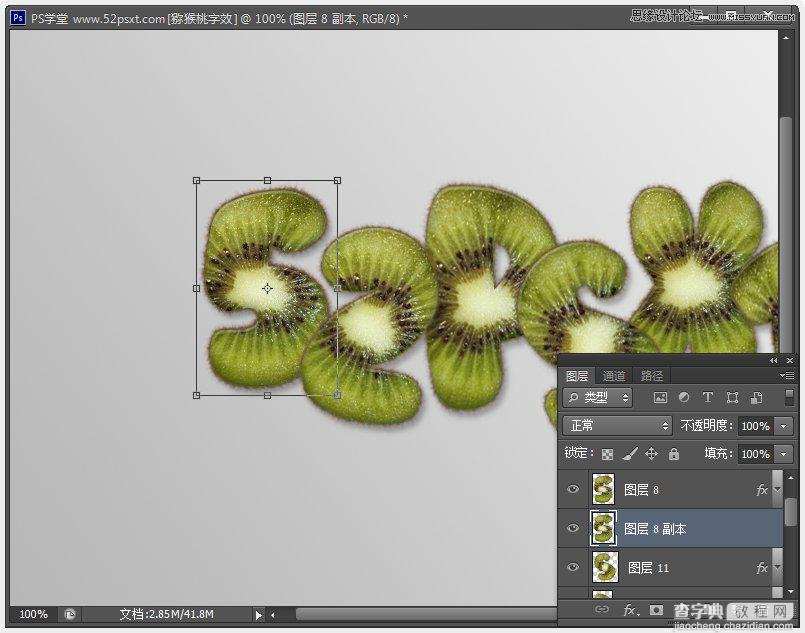Image resolution: width=805 pixels, height=633 pixels.
Task: Switch to the 通道 tab
Action: pos(614,376)
